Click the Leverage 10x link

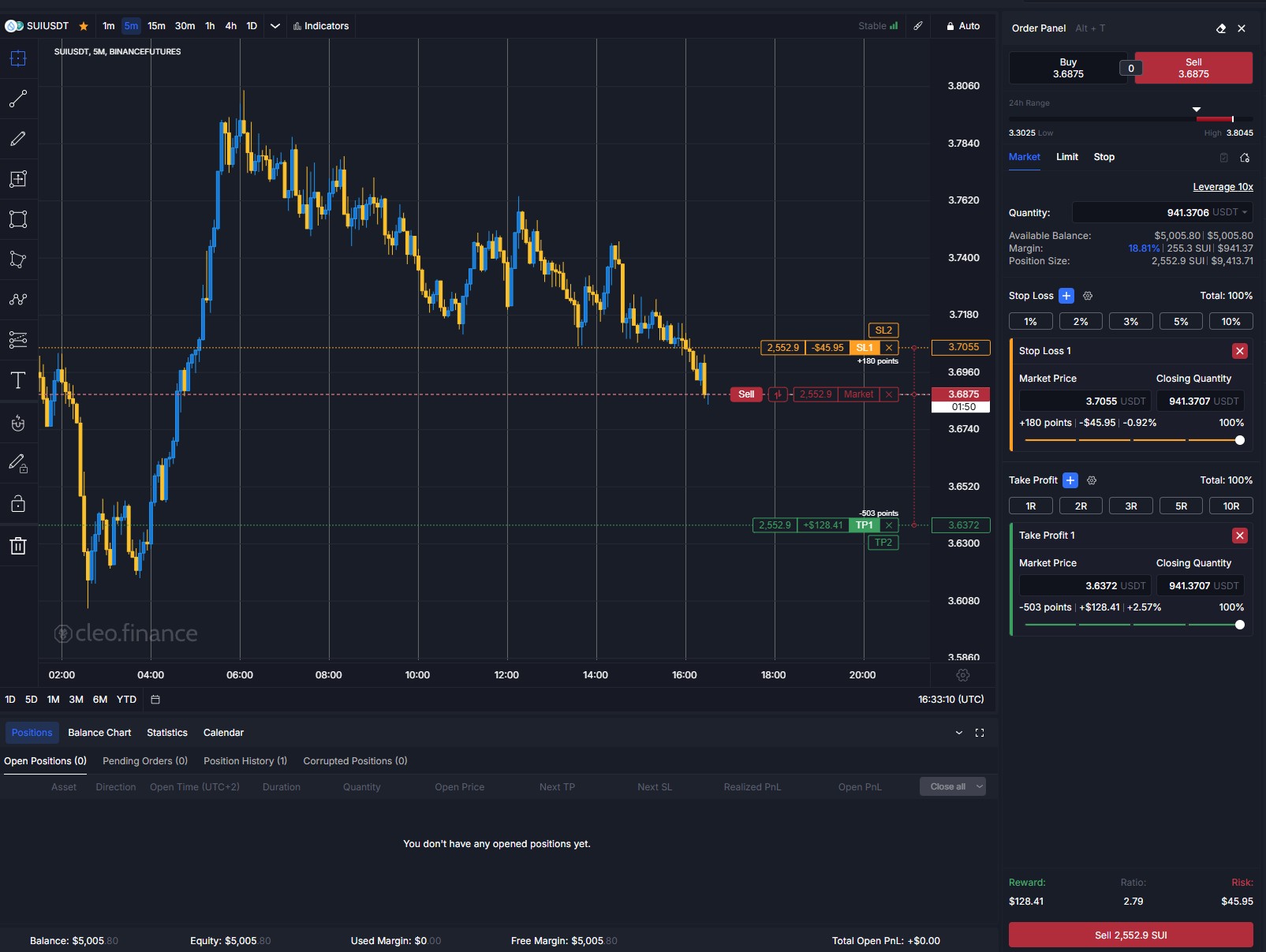pos(1223,187)
